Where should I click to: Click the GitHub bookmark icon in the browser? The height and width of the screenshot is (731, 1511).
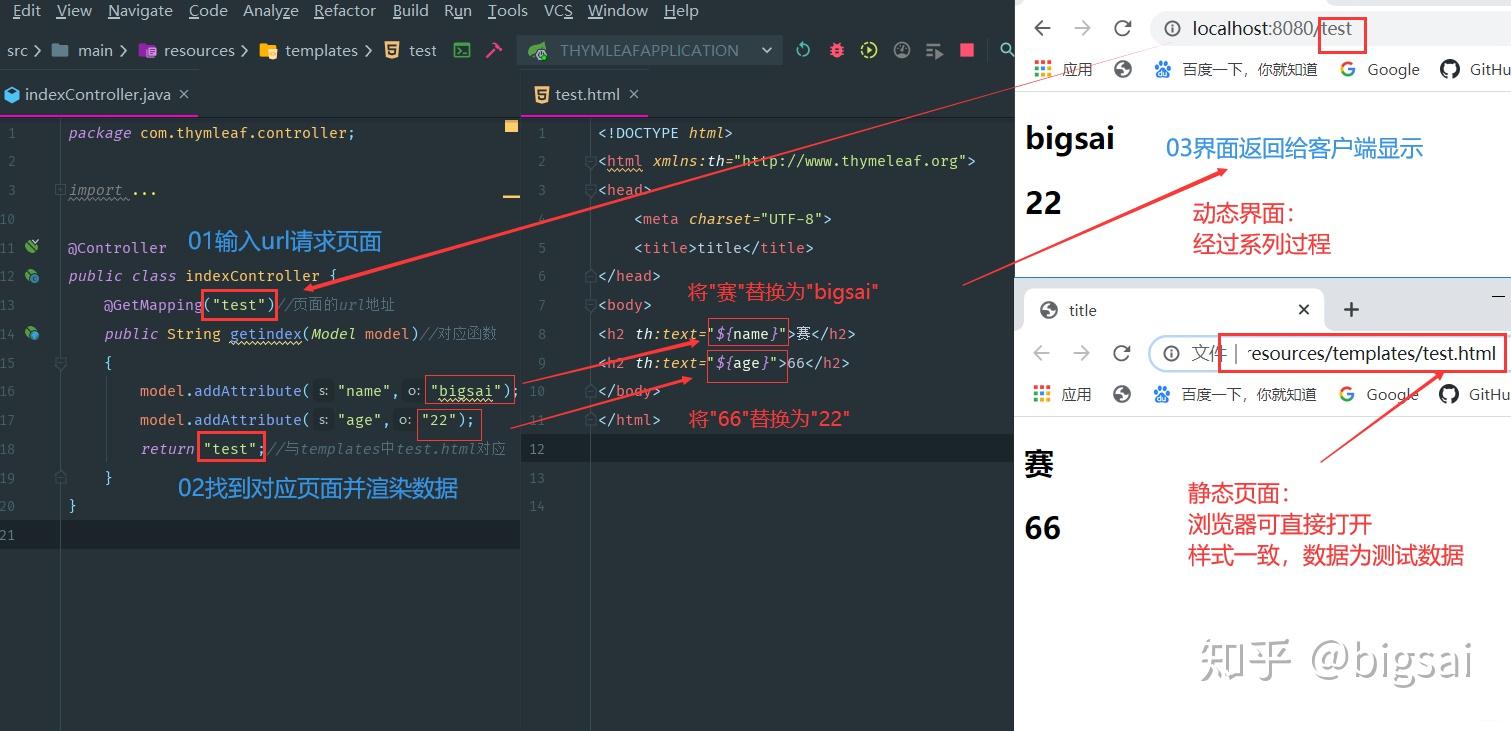pyautogui.click(x=1450, y=69)
